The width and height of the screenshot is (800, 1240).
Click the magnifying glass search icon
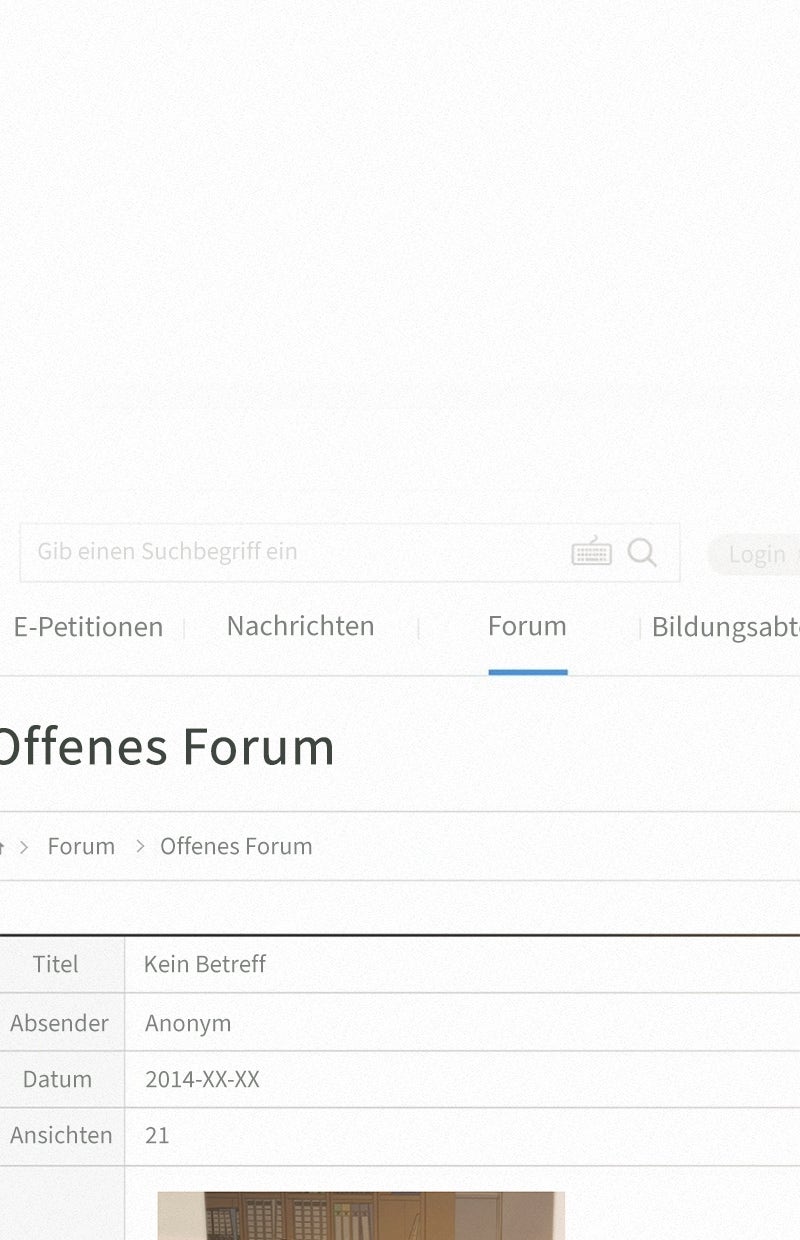pyautogui.click(x=642, y=552)
